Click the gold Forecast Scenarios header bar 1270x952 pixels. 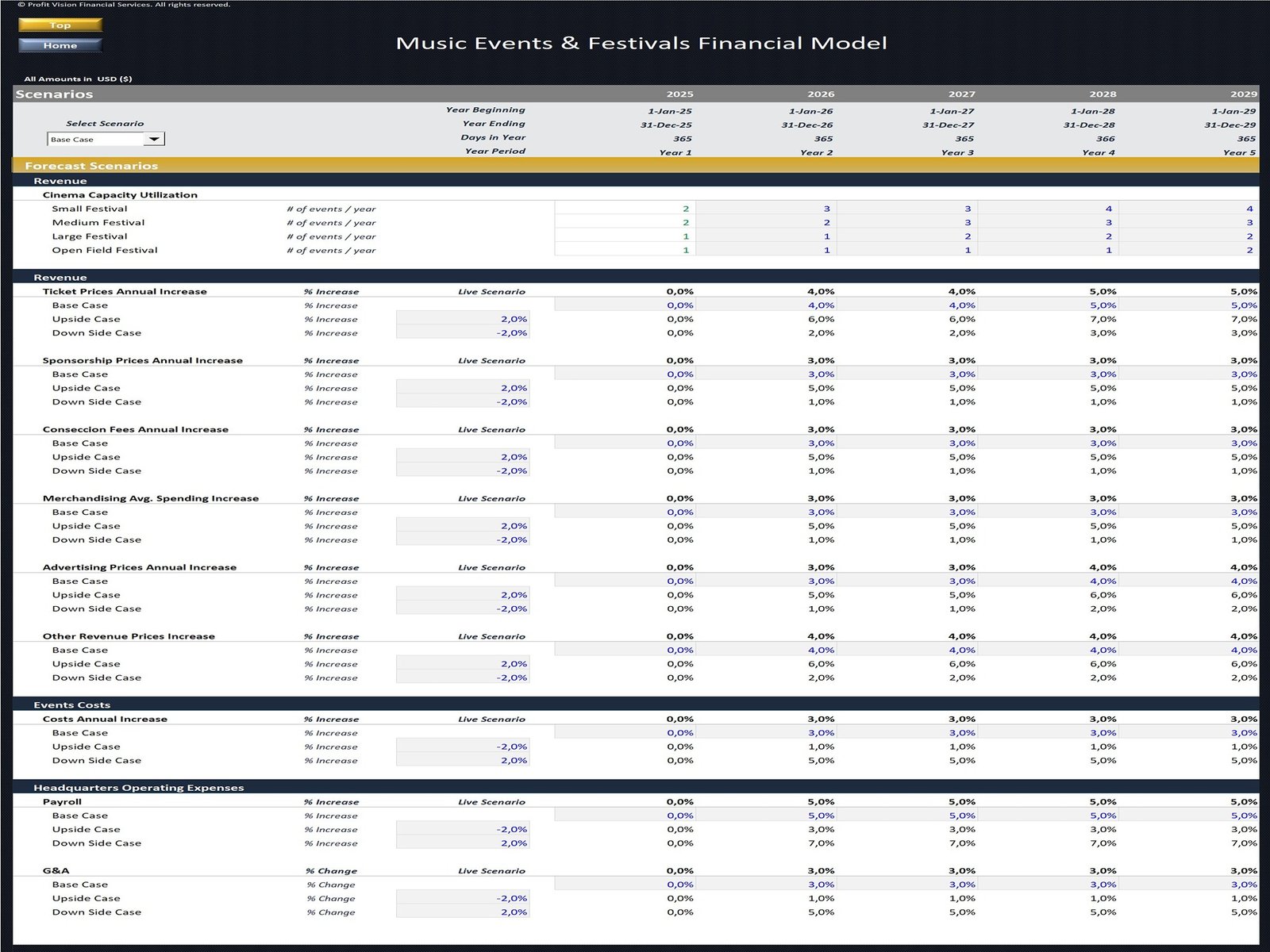[635, 166]
